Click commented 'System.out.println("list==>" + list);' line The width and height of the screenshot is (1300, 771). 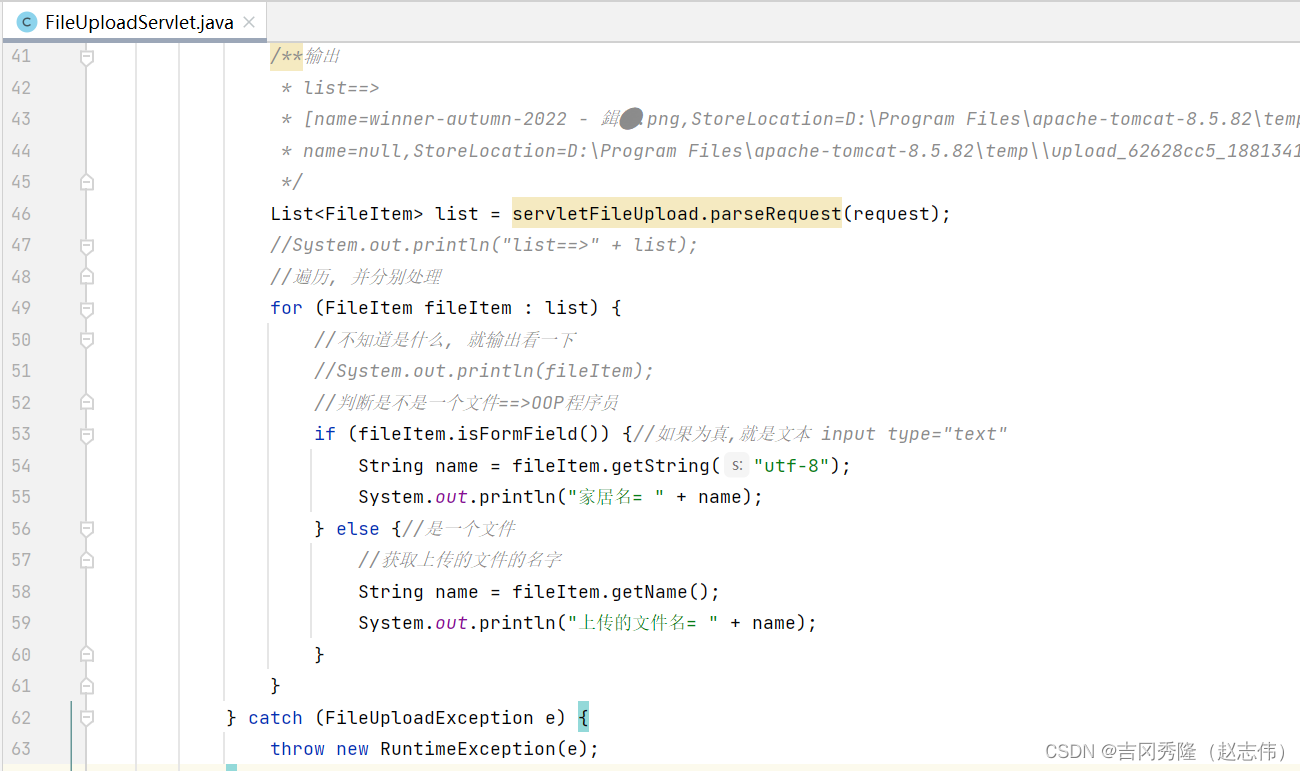click(484, 245)
